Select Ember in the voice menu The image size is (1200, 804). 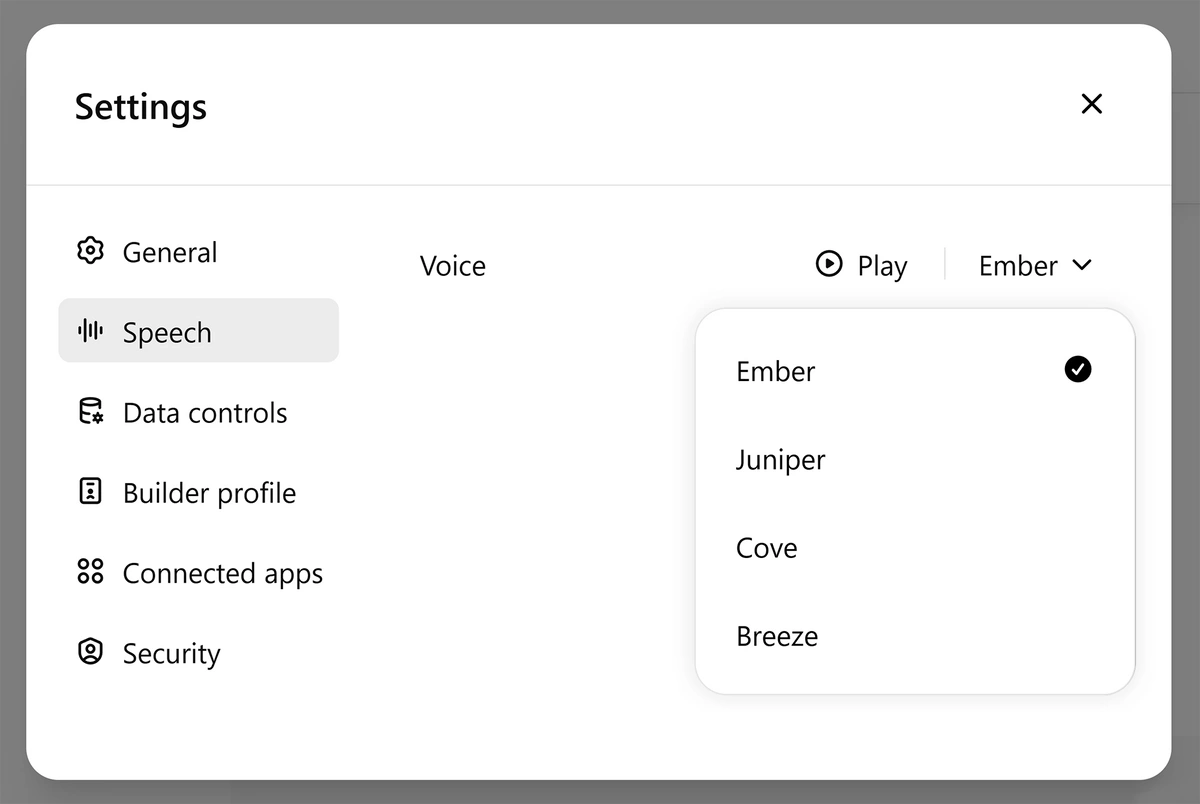pos(915,371)
